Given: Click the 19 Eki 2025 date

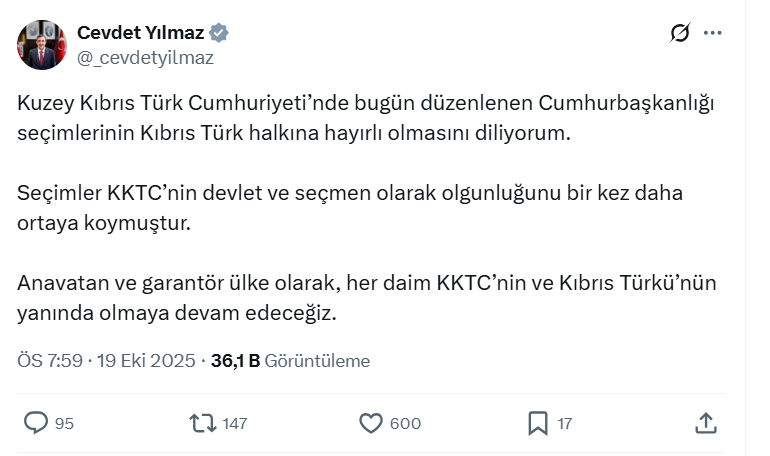Looking at the screenshot, I should tap(147, 361).
